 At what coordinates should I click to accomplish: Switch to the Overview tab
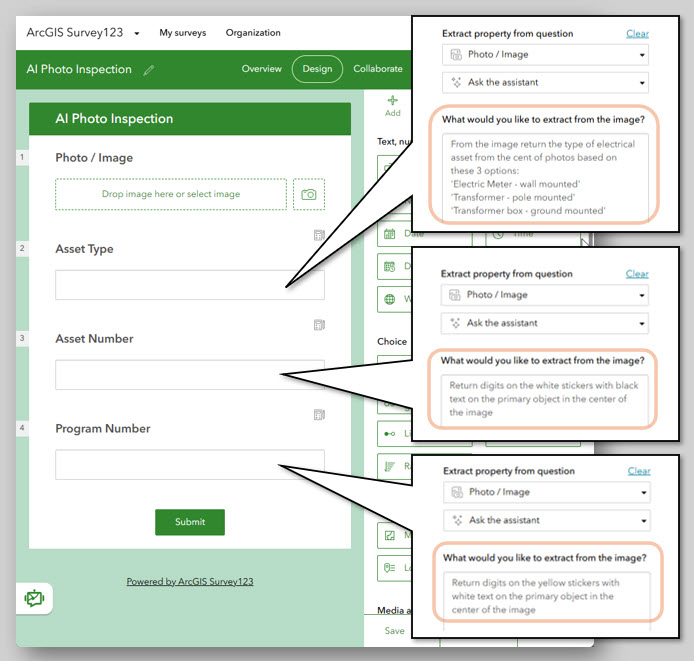262,69
